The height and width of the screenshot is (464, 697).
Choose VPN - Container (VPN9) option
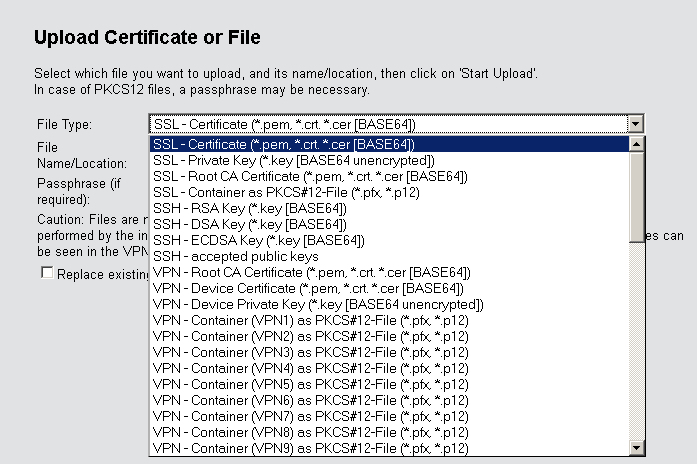tap(310, 448)
